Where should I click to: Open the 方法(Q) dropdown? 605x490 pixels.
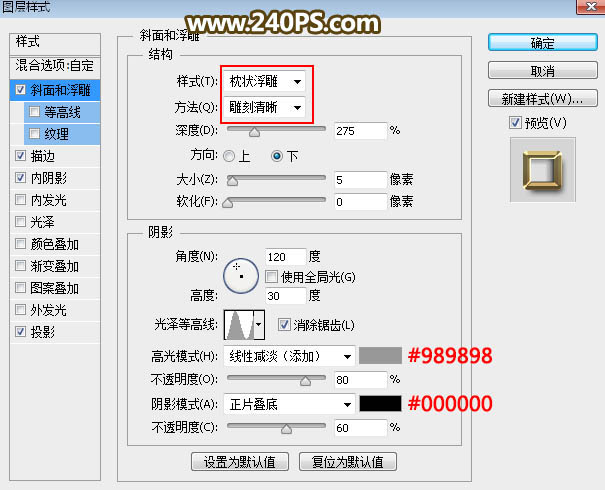coord(264,107)
